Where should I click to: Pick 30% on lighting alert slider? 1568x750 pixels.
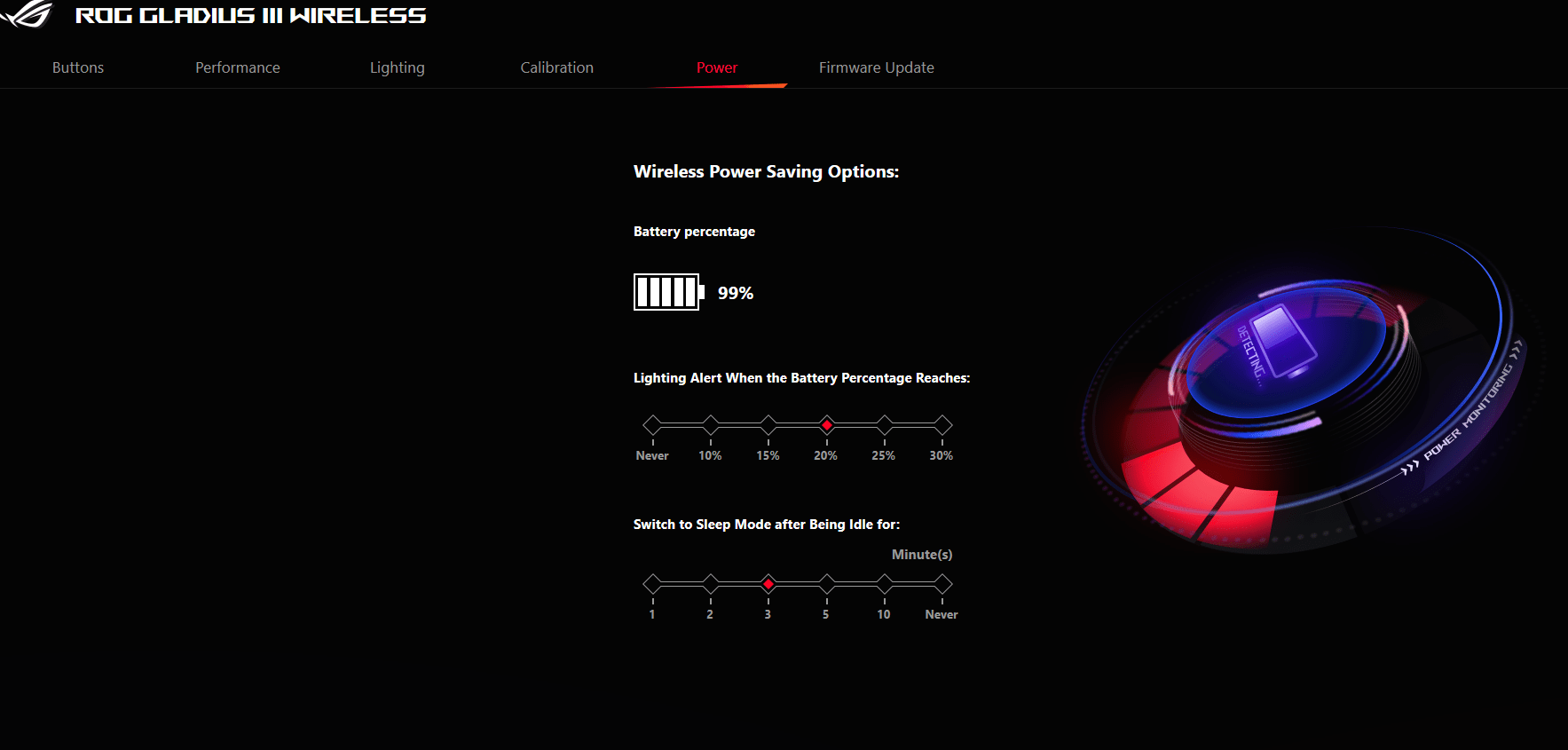coord(942,425)
